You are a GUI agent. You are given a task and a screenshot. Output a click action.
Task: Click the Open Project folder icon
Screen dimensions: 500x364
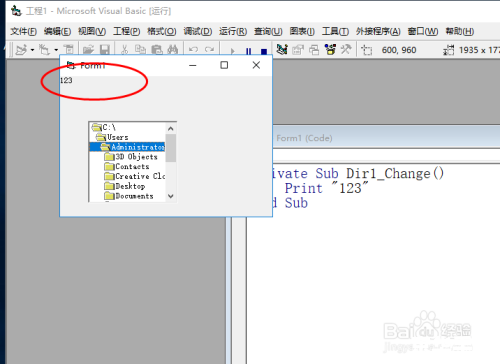point(88,50)
